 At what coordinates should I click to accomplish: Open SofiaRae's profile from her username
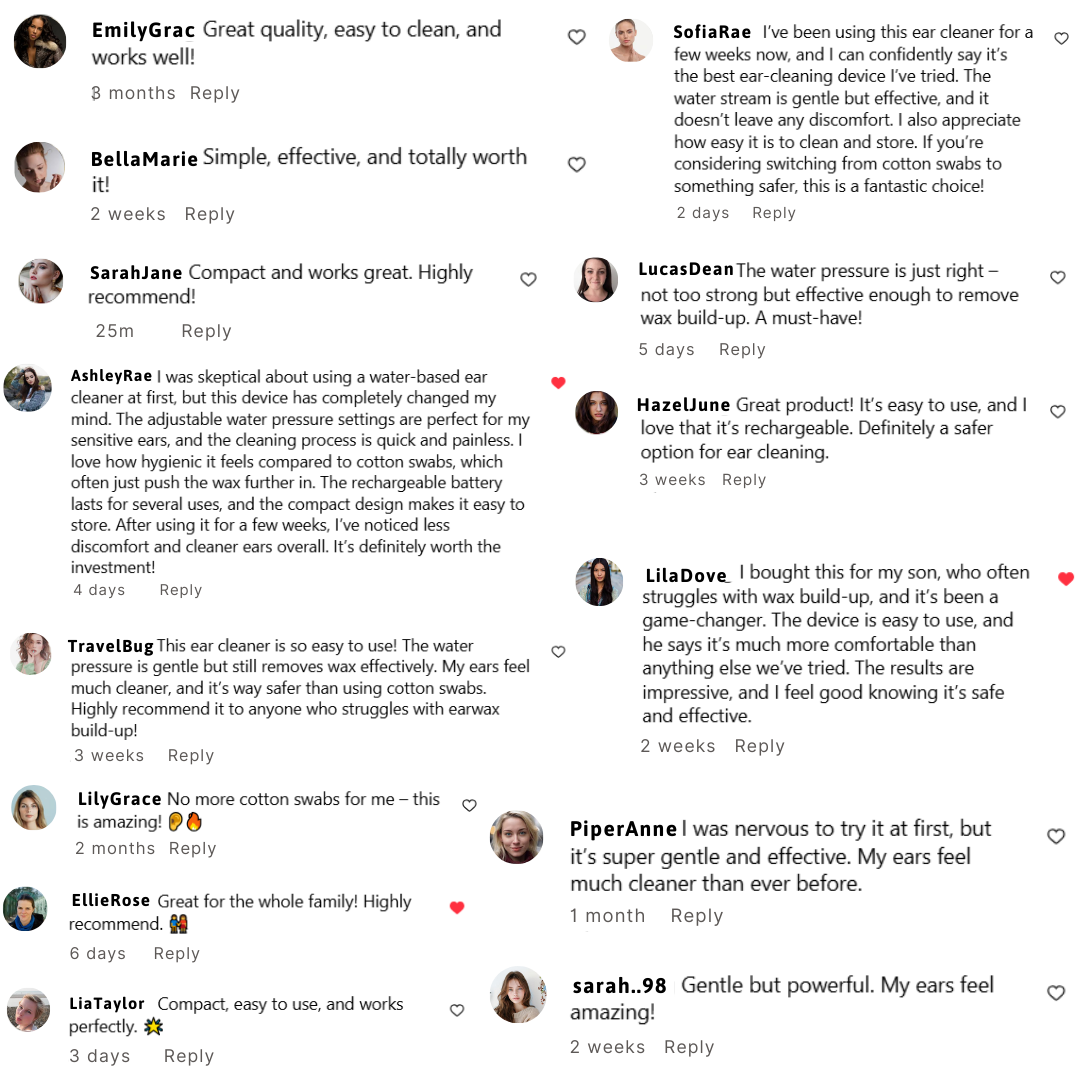click(712, 32)
